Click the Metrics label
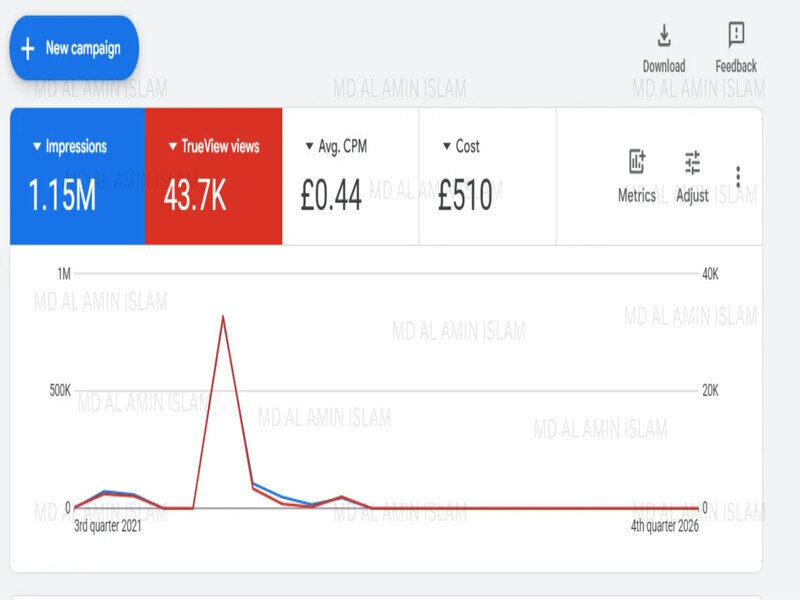 pyautogui.click(x=637, y=195)
